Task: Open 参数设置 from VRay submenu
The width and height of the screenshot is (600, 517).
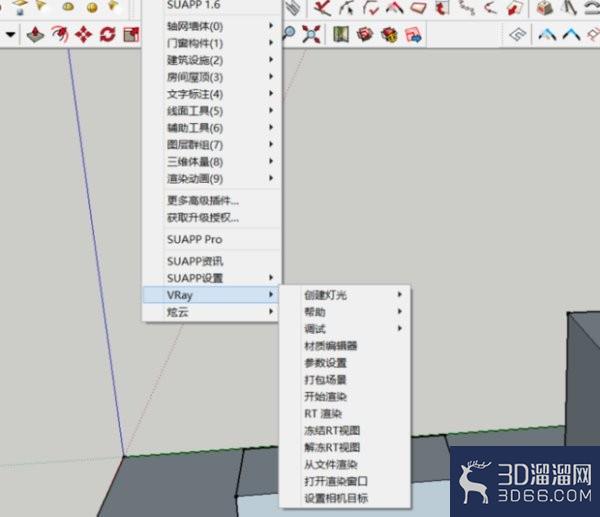Action: (345, 362)
